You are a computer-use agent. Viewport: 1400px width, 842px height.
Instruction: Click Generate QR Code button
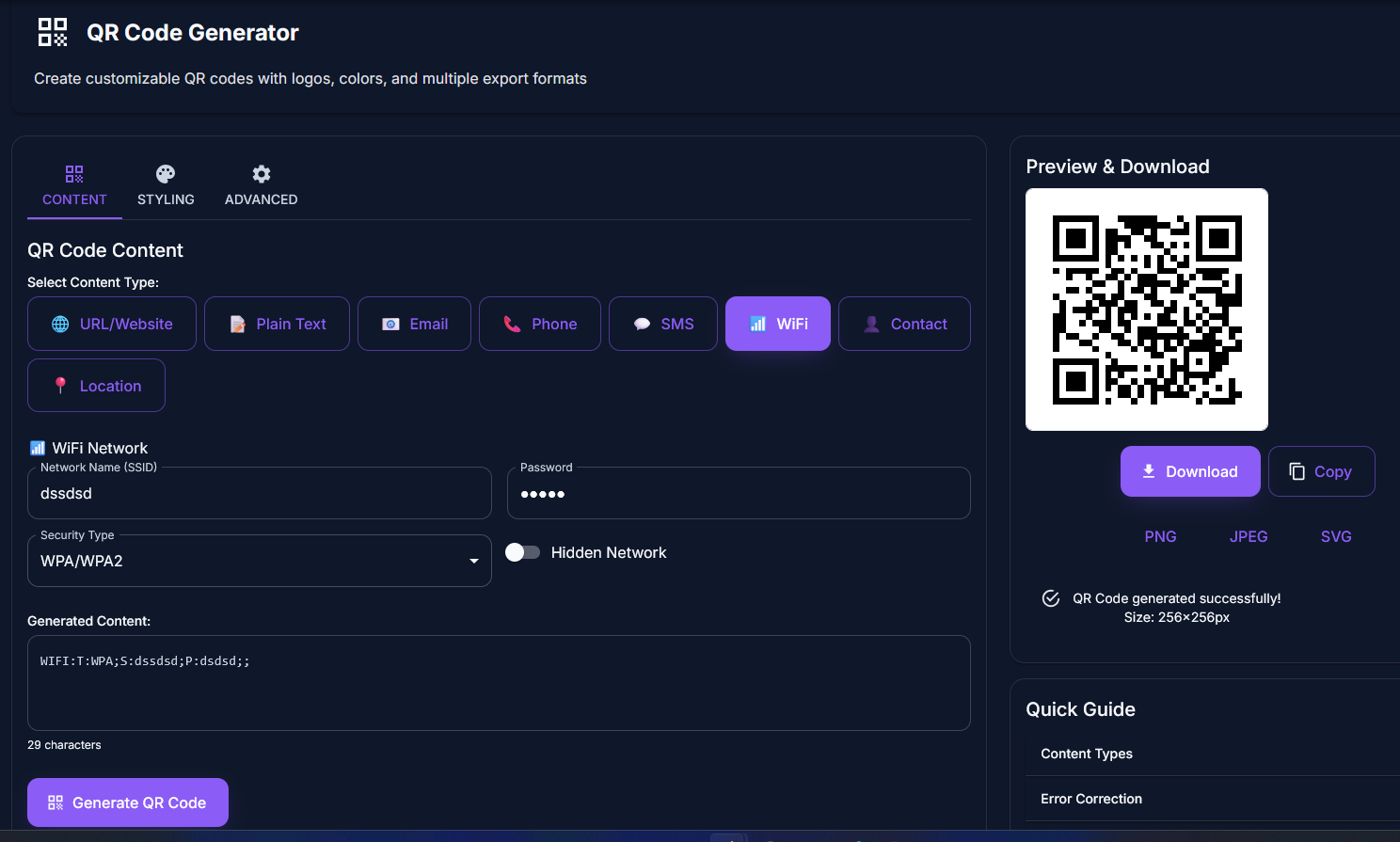(x=128, y=802)
